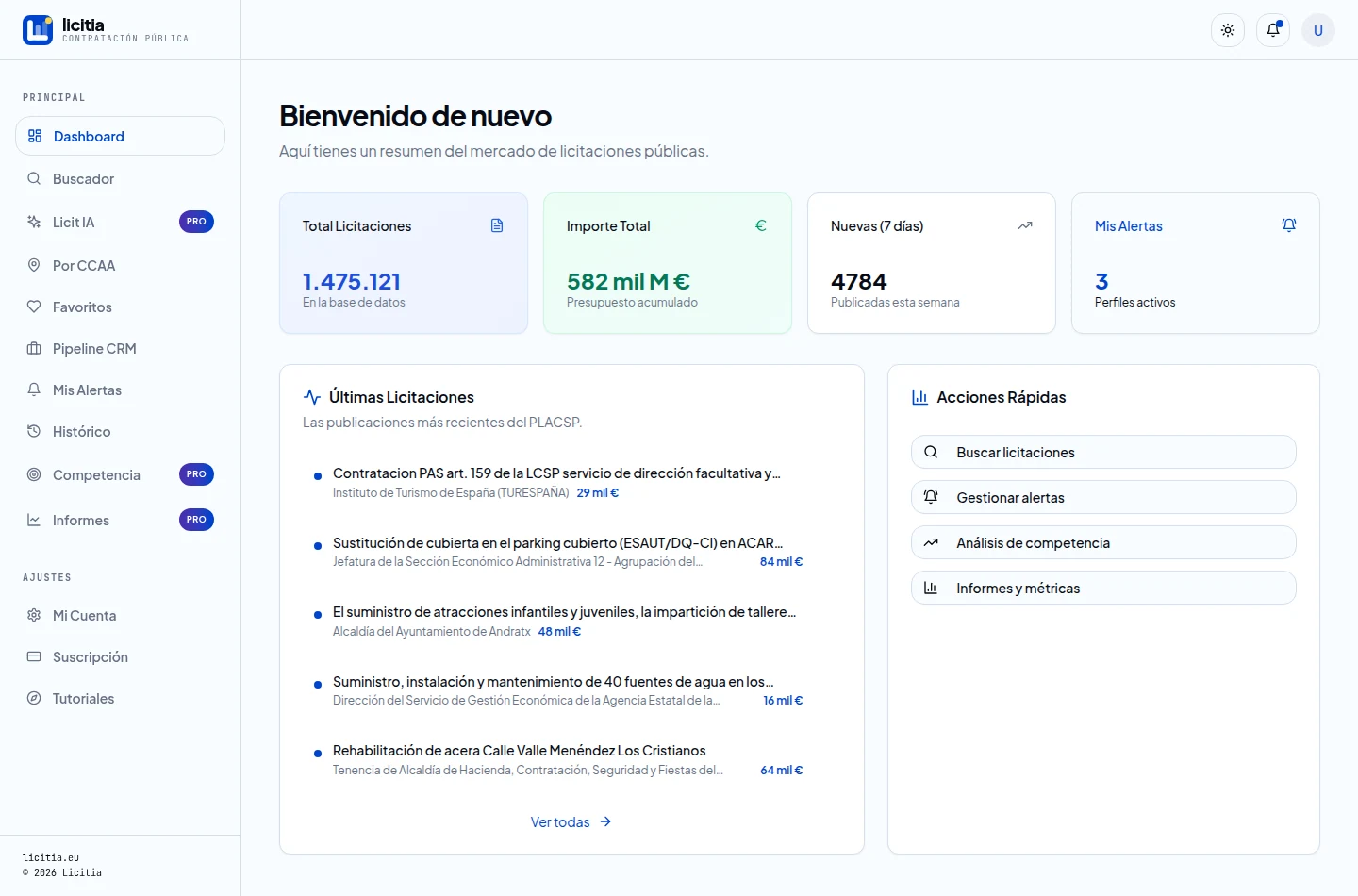Image resolution: width=1358 pixels, height=896 pixels.
Task: Click the Importe Total 582 mil M € value
Action: (x=628, y=281)
